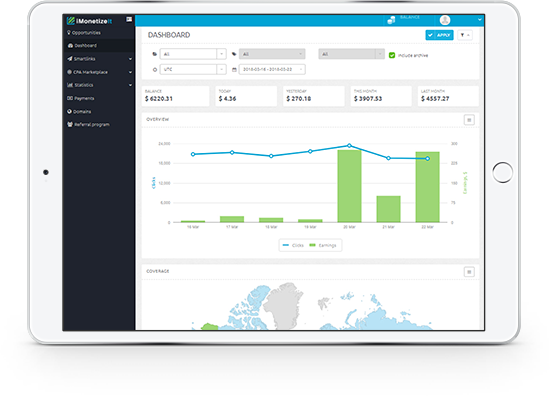
Task: Click the 21 Mar clicks data point
Action: tap(388, 158)
